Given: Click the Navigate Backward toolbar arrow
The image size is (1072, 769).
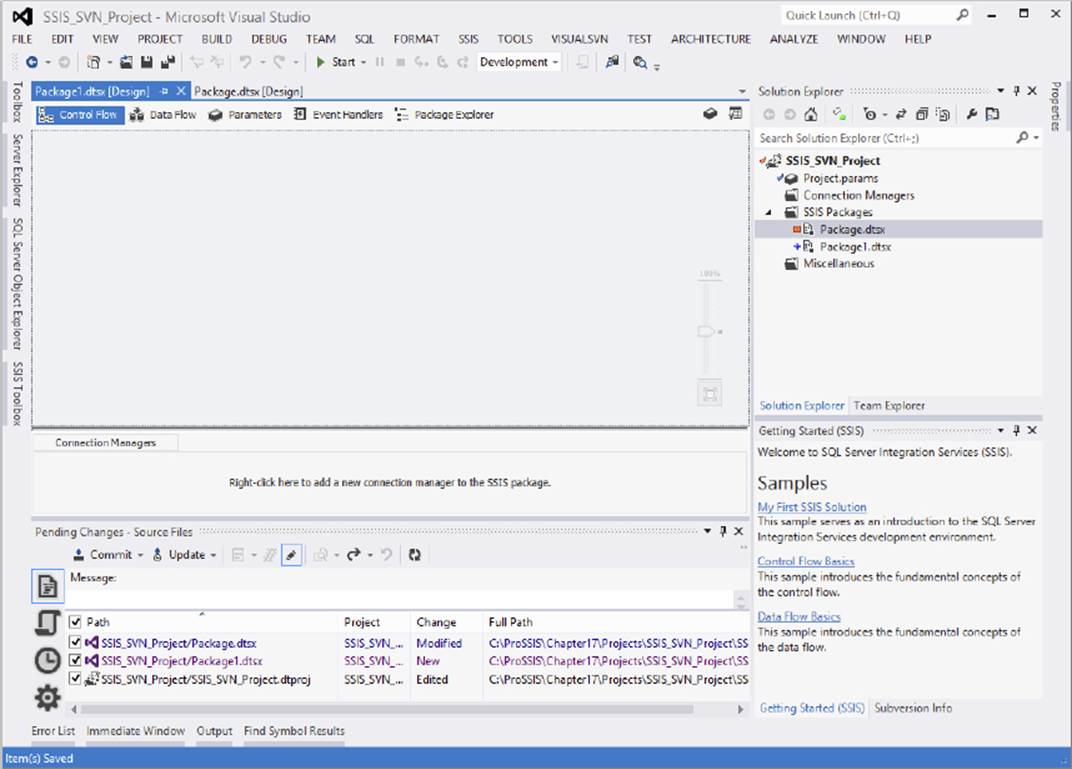Looking at the screenshot, I should click(31, 62).
